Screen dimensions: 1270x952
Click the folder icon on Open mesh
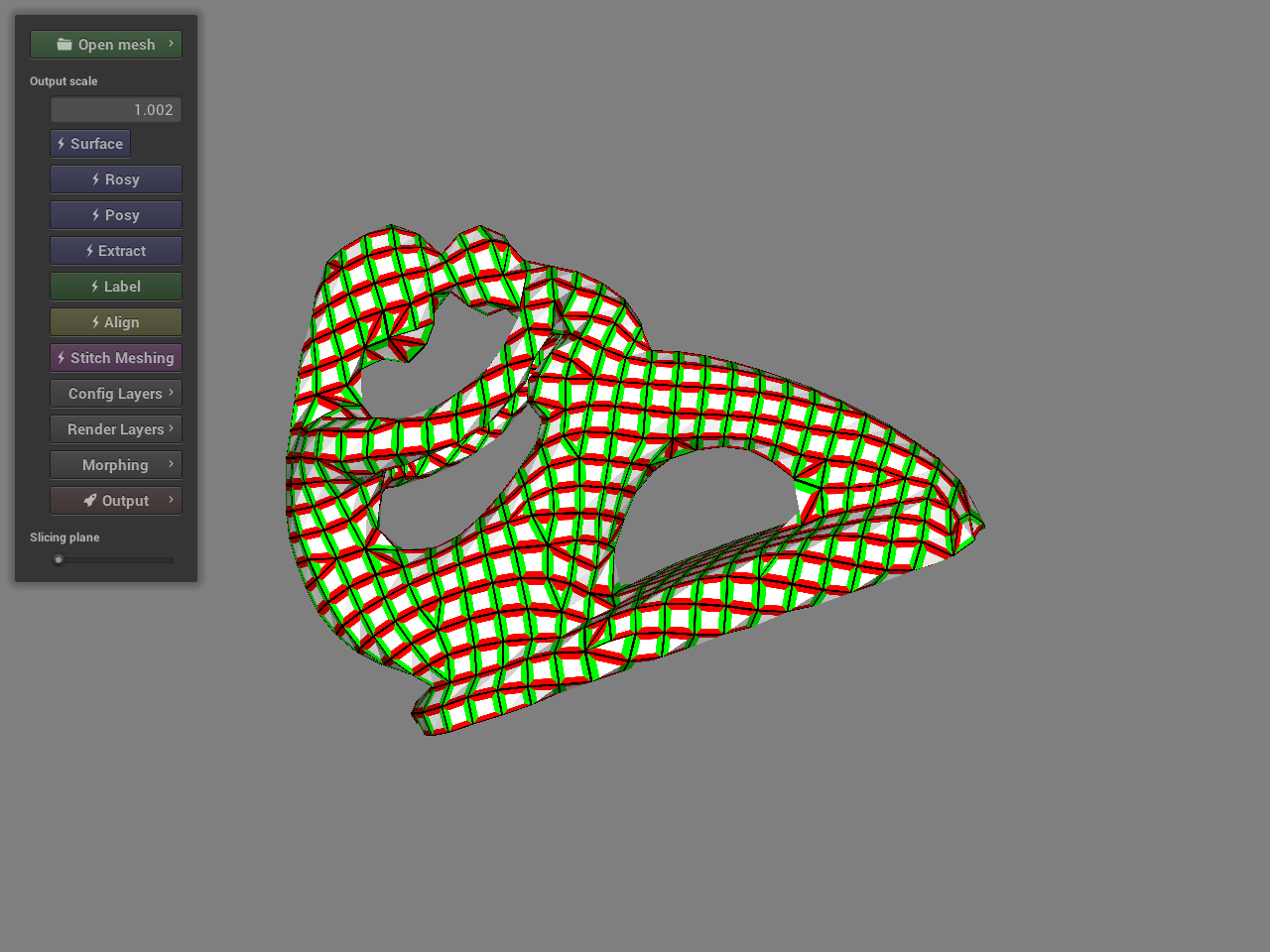pos(64,45)
